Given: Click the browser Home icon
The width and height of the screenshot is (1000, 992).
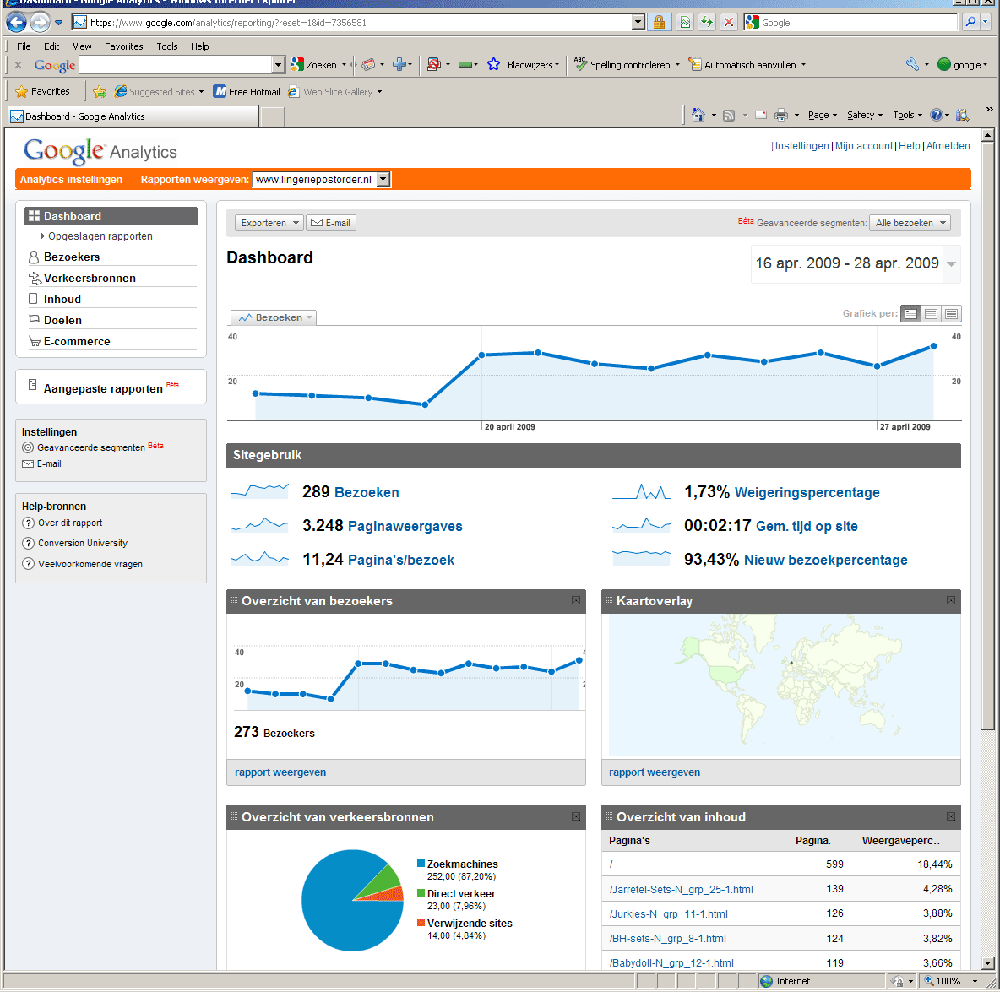Looking at the screenshot, I should 698,115.
